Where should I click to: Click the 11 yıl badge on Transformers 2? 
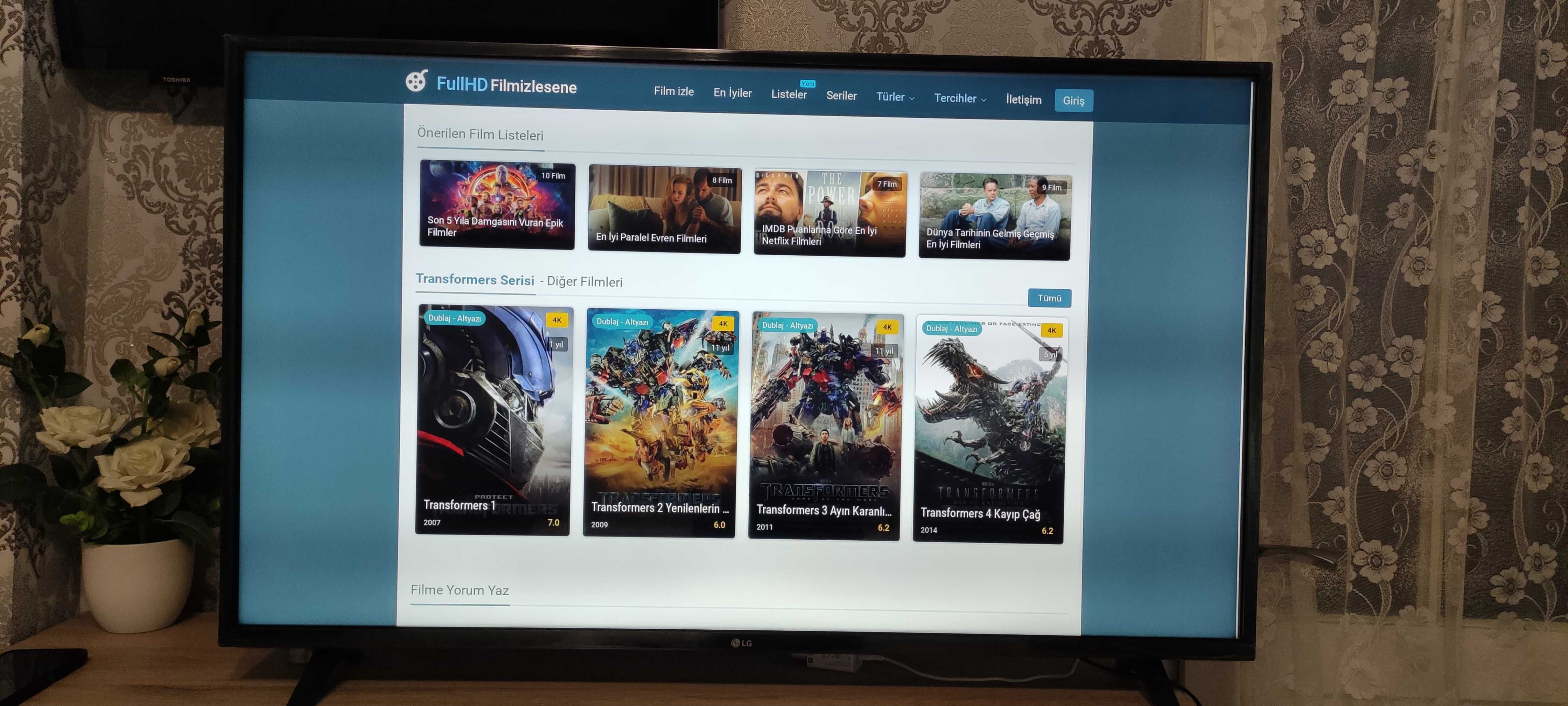coord(721,348)
